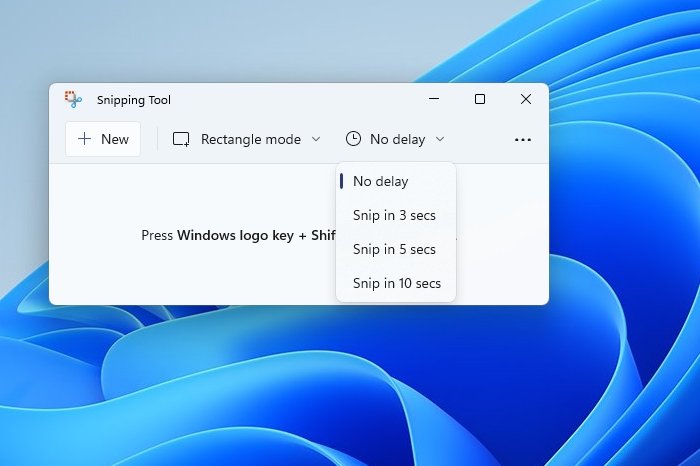Close the Snipping Tool window
The image size is (700, 466).
click(526, 99)
